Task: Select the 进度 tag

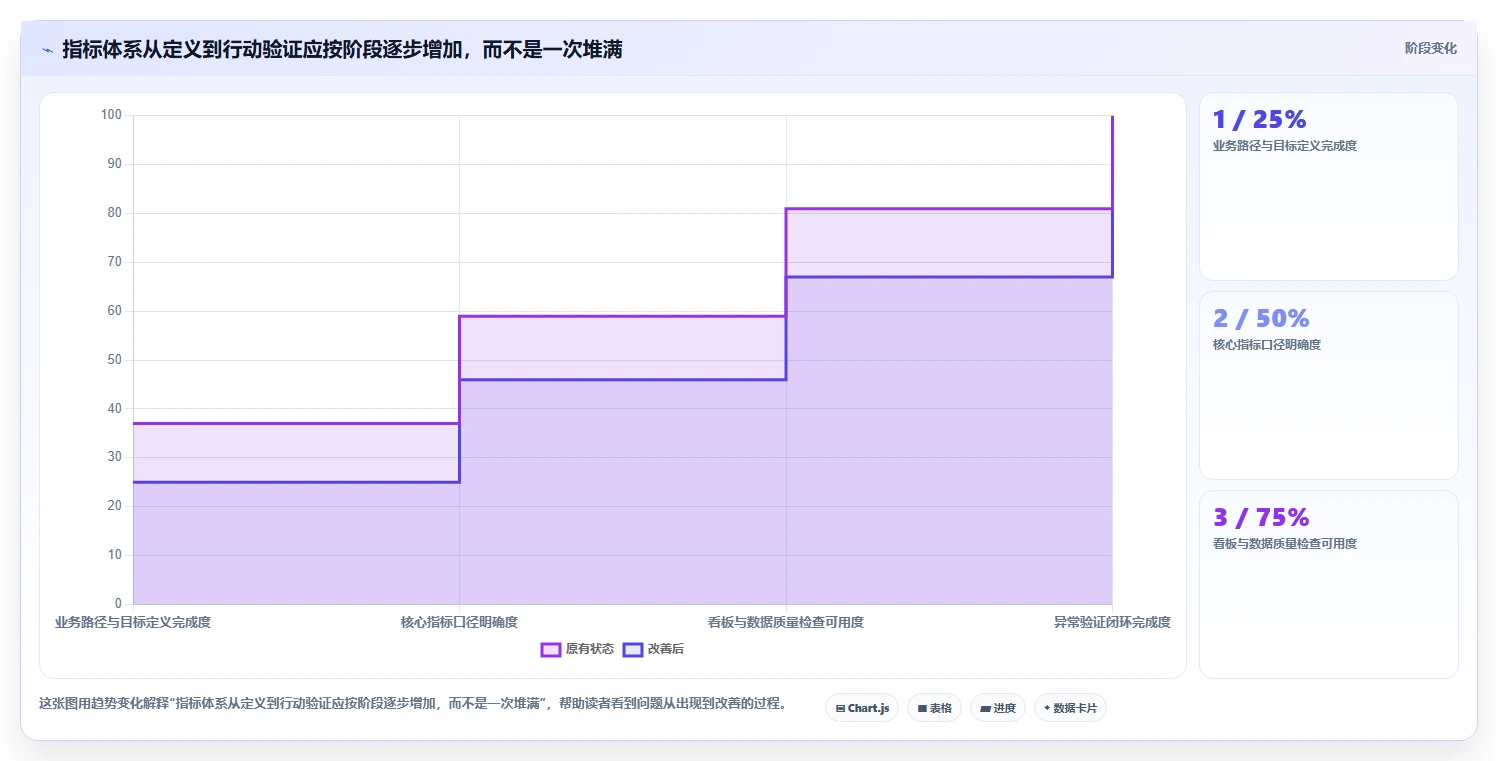Action: coord(998,708)
